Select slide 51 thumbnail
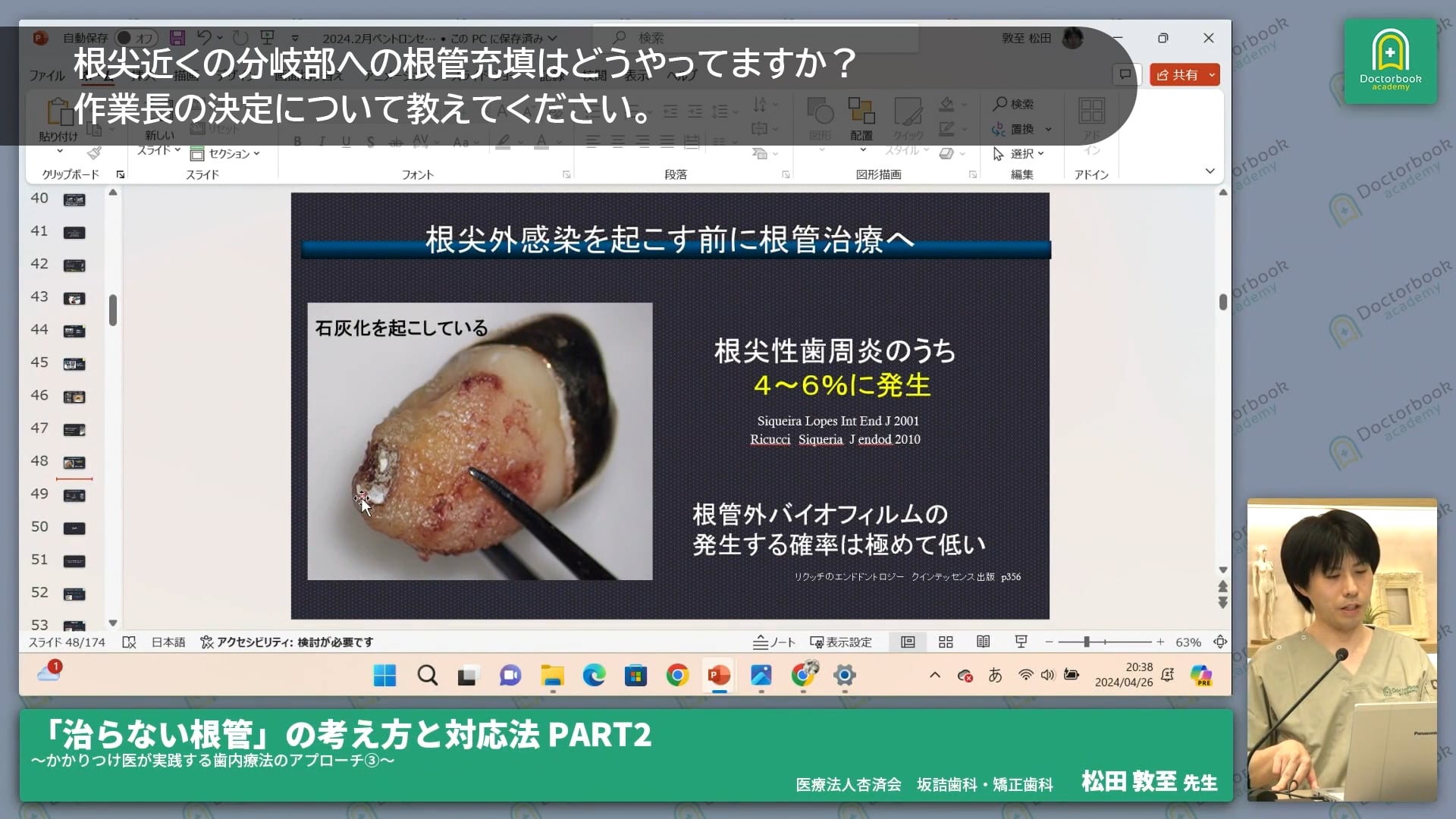The height and width of the screenshot is (819, 1456). click(x=74, y=561)
